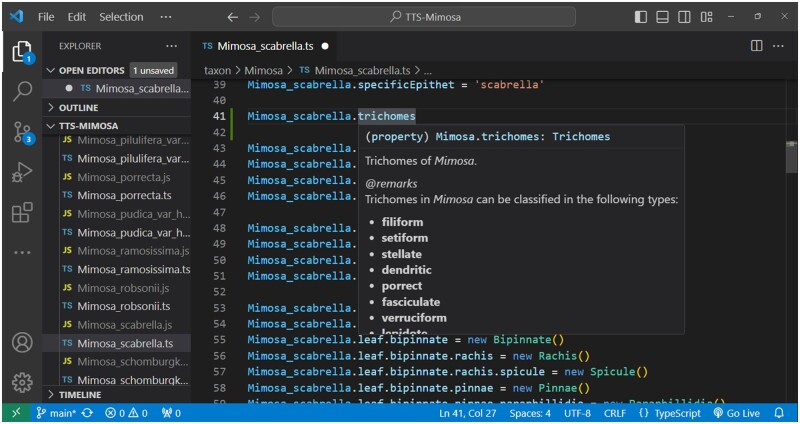Click the ports forwarded indicator showing 0
800x424 pixels.
[171, 413]
